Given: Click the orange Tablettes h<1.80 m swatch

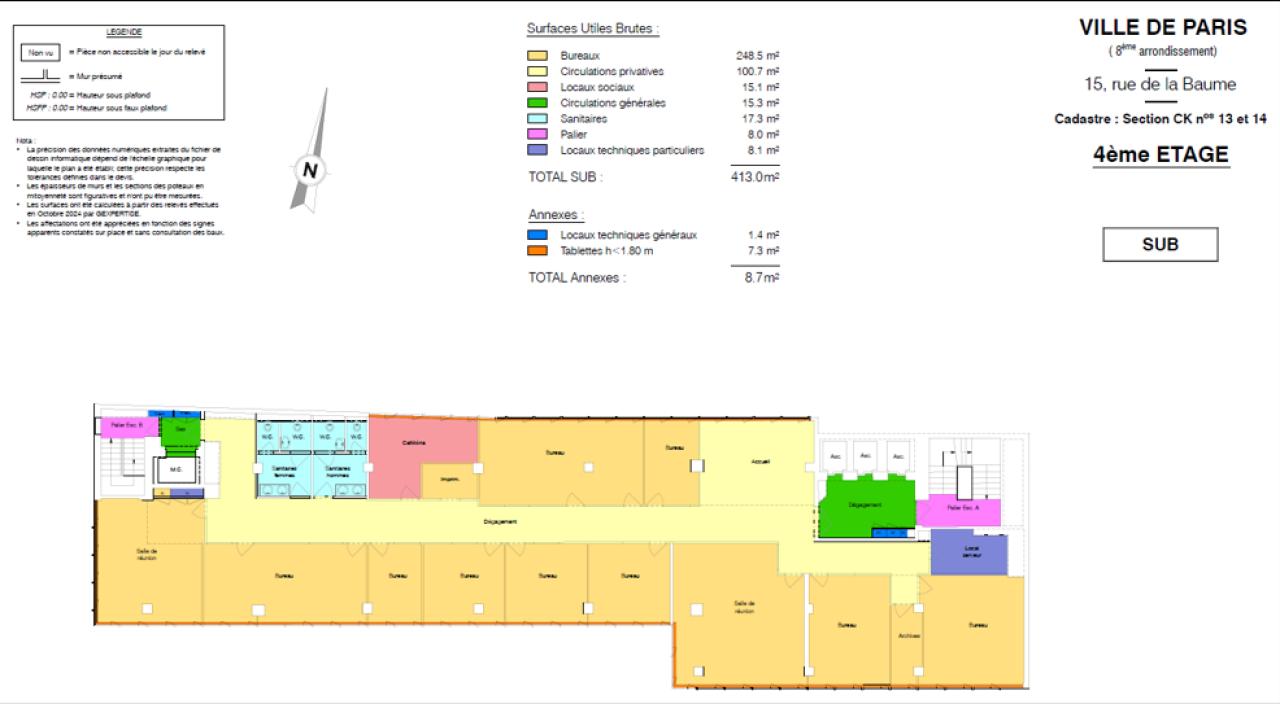Looking at the screenshot, I should pos(537,251).
